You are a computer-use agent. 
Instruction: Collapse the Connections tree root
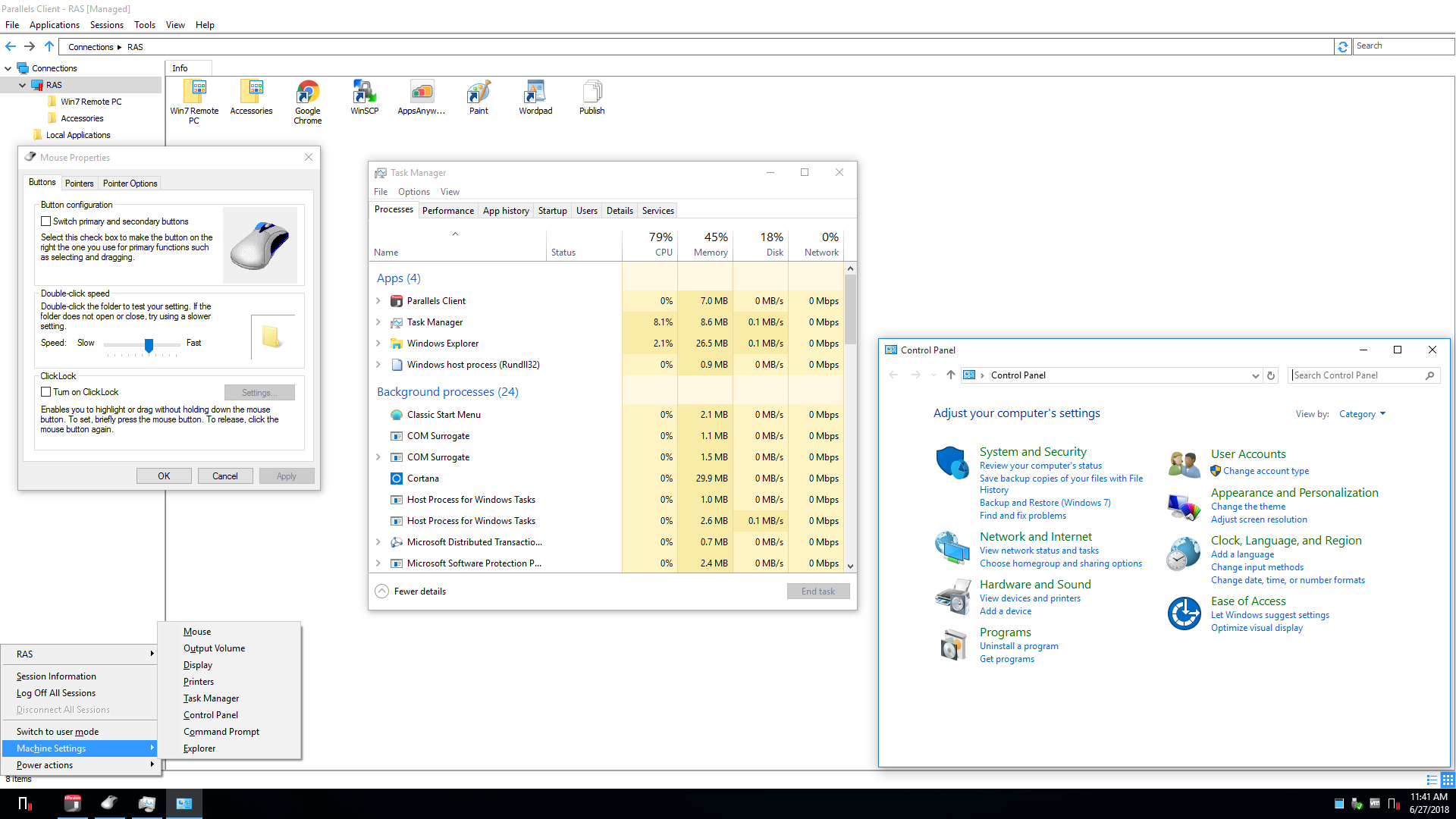pyautogui.click(x=8, y=68)
